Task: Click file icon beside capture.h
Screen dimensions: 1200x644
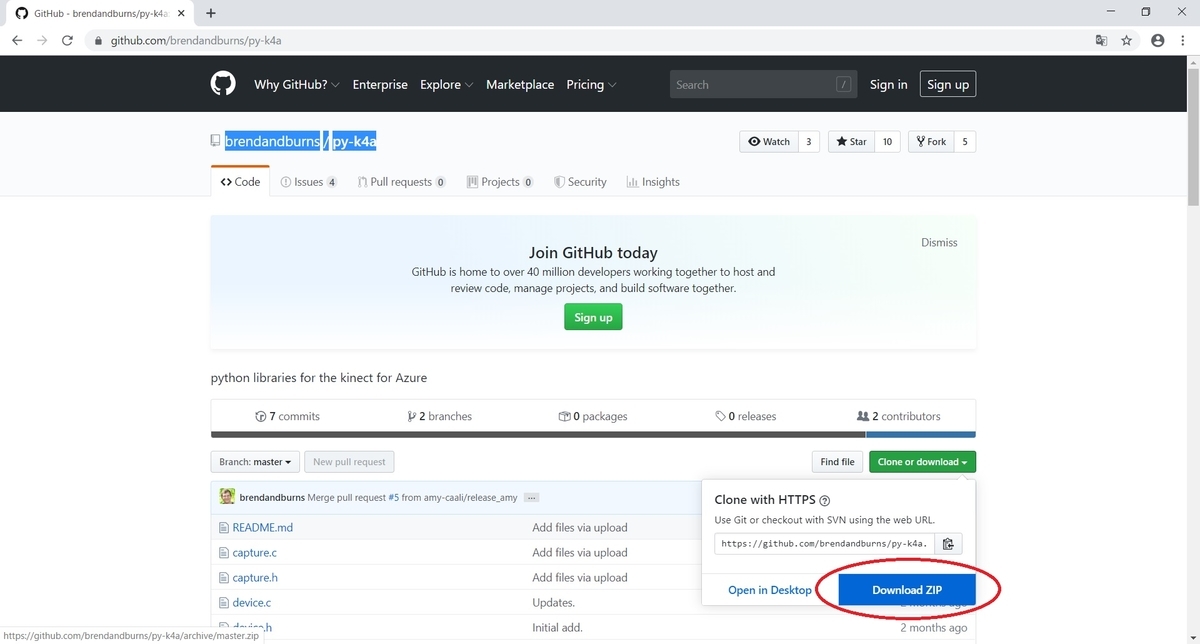Action: (x=224, y=577)
